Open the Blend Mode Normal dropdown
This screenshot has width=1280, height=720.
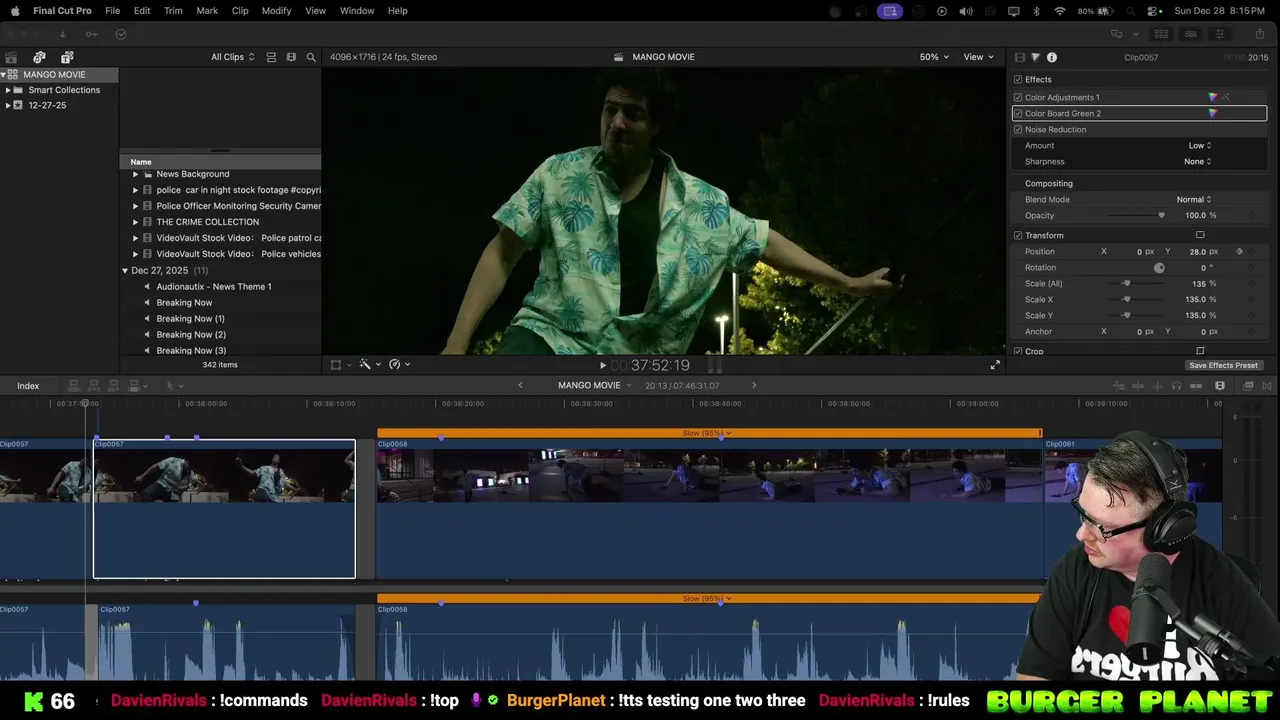pyautogui.click(x=1193, y=199)
